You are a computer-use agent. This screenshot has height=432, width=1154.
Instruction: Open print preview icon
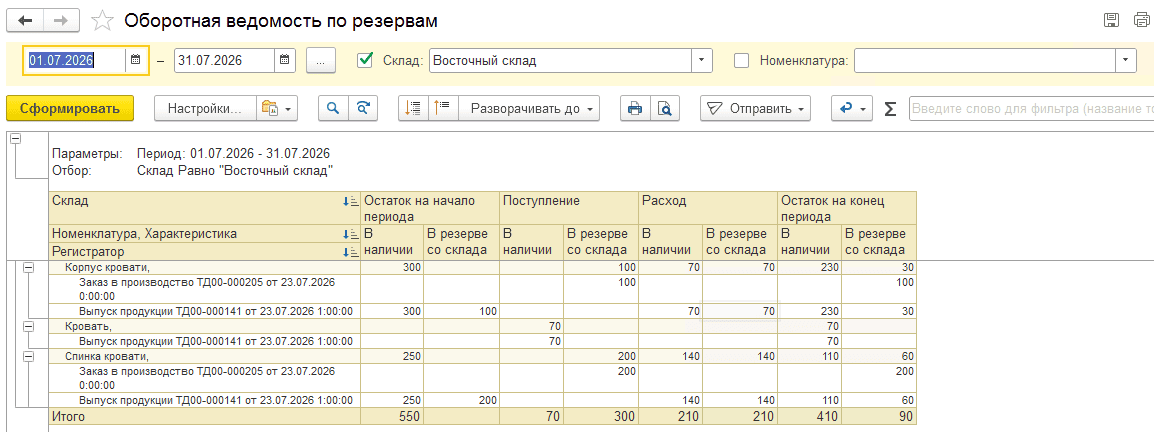tap(665, 108)
